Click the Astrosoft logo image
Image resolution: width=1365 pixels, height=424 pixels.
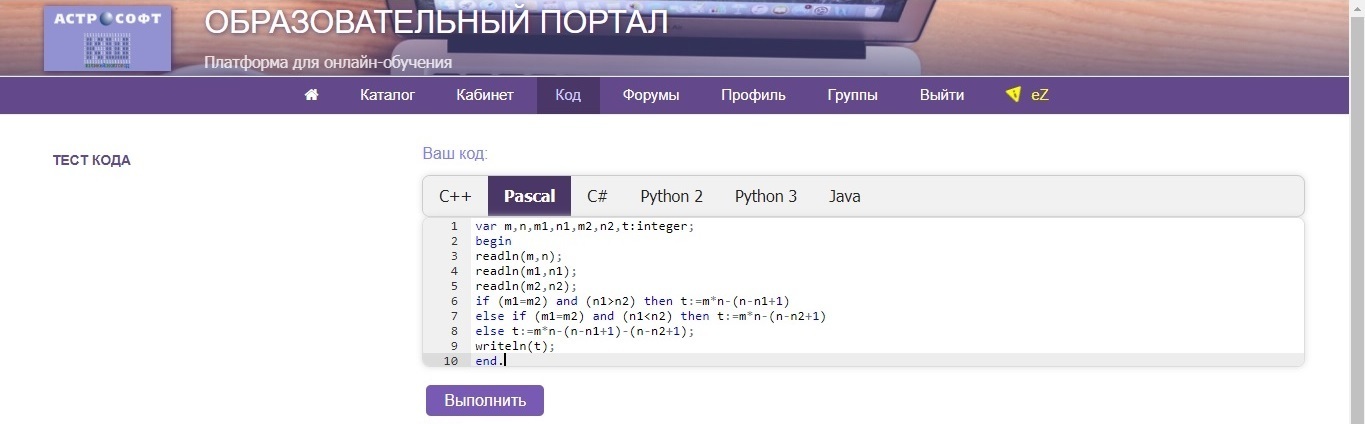107,37
